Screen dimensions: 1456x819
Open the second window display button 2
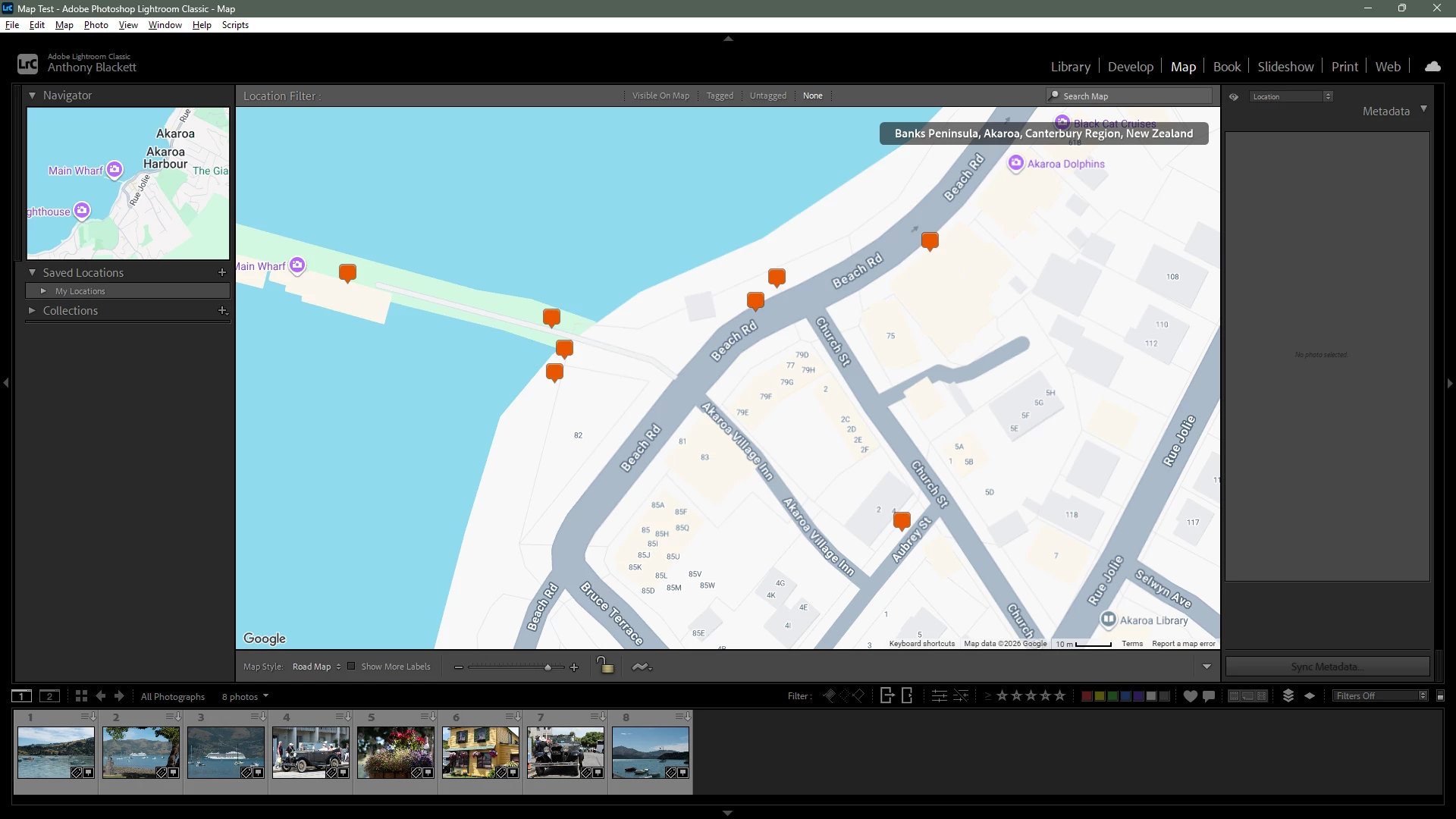[49, 696]
